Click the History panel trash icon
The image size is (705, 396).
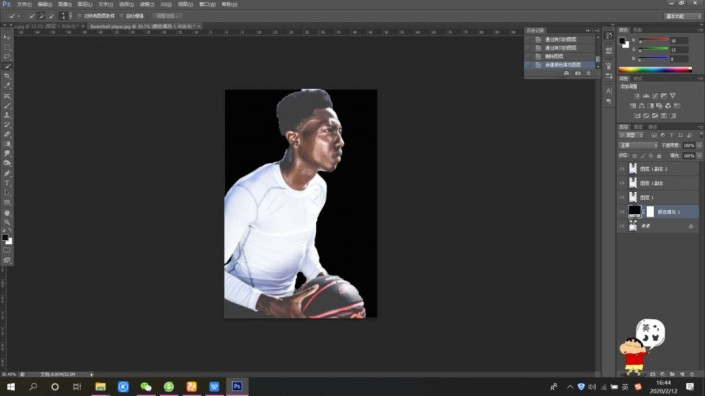point(588,73)
